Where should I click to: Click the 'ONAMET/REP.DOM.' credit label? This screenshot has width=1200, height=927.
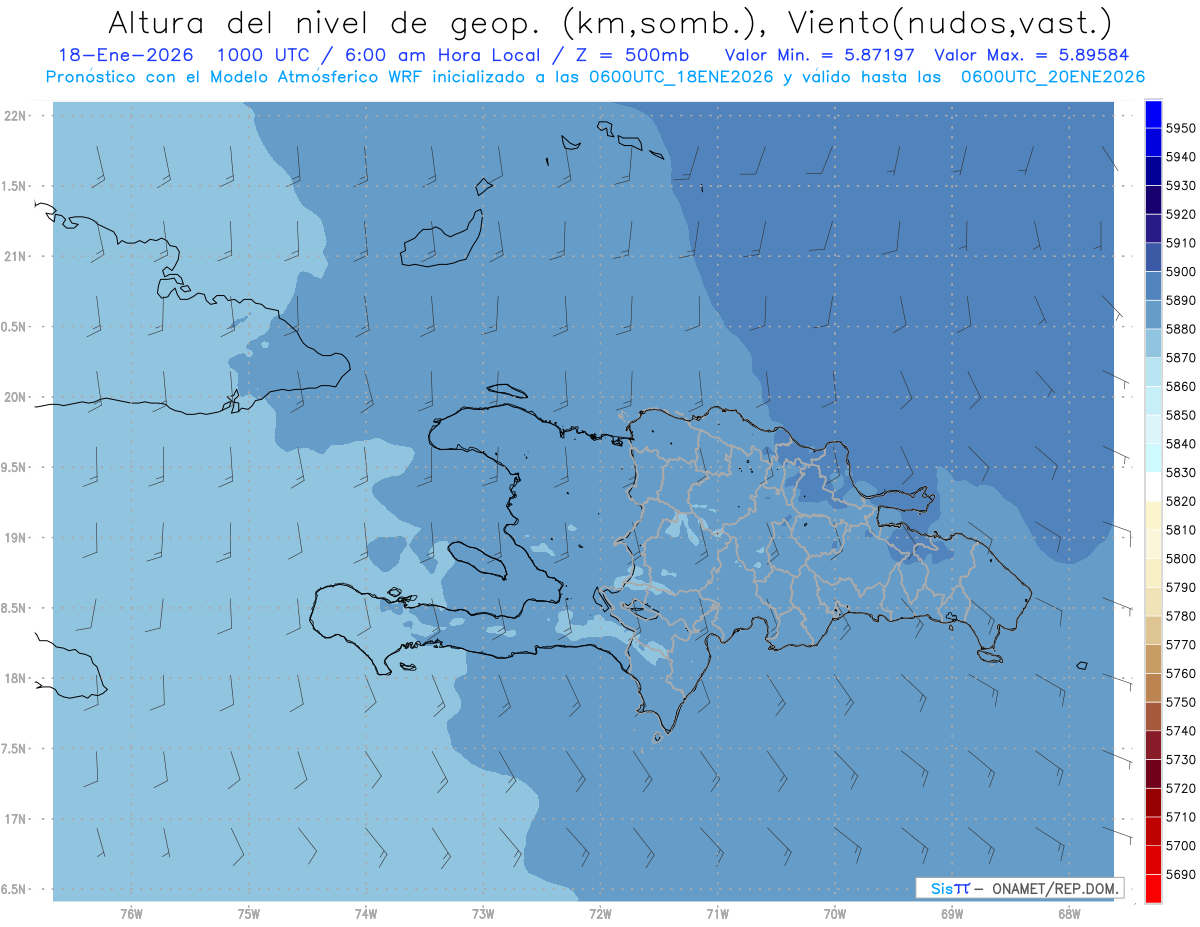(x=1056, y=888)
